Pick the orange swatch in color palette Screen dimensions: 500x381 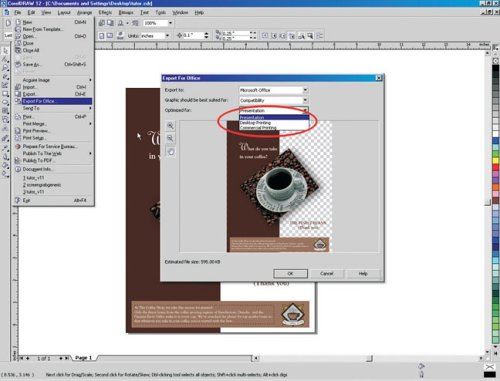pos(496,187)
